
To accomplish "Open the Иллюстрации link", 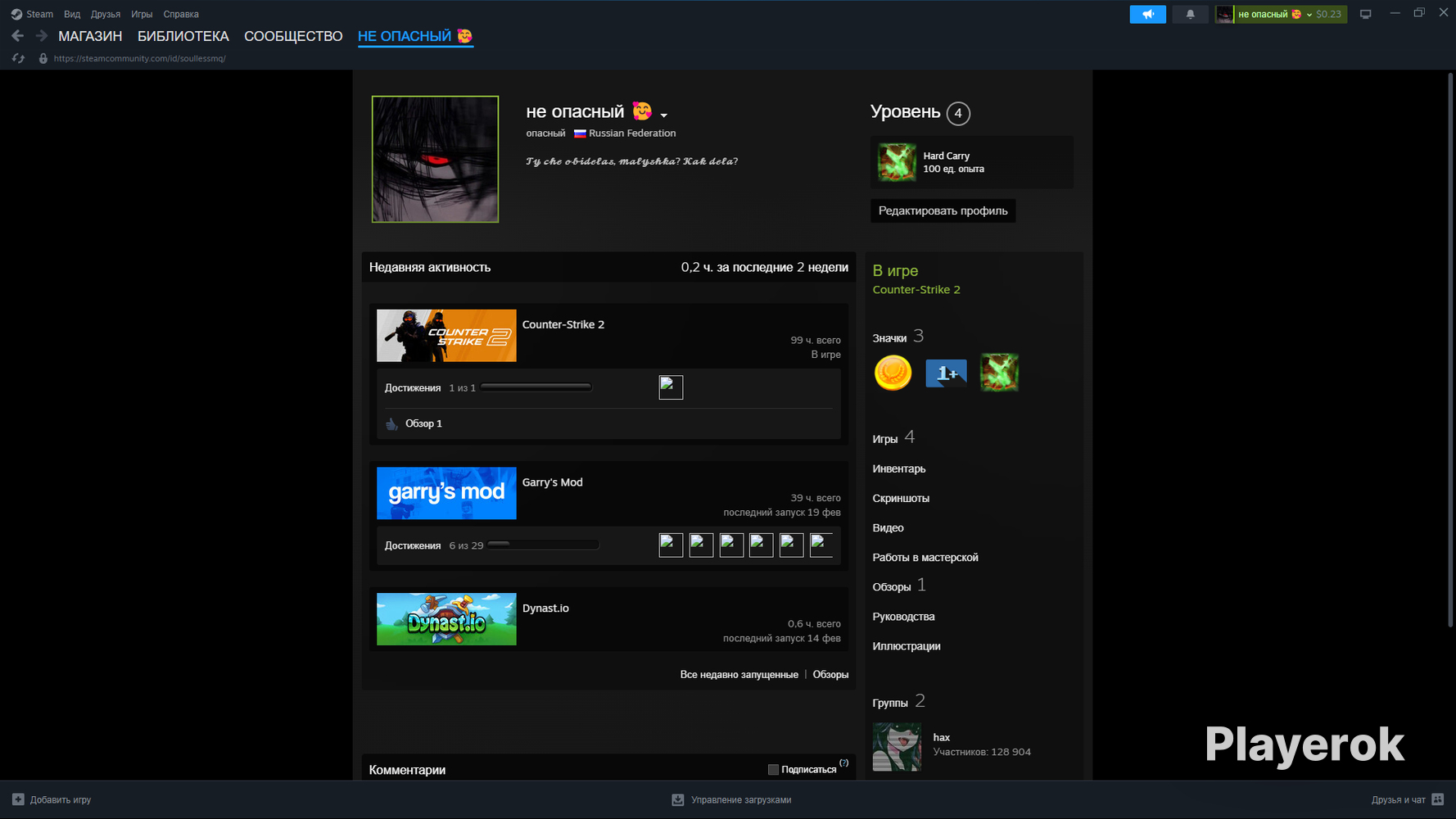I will click(907, 645).
